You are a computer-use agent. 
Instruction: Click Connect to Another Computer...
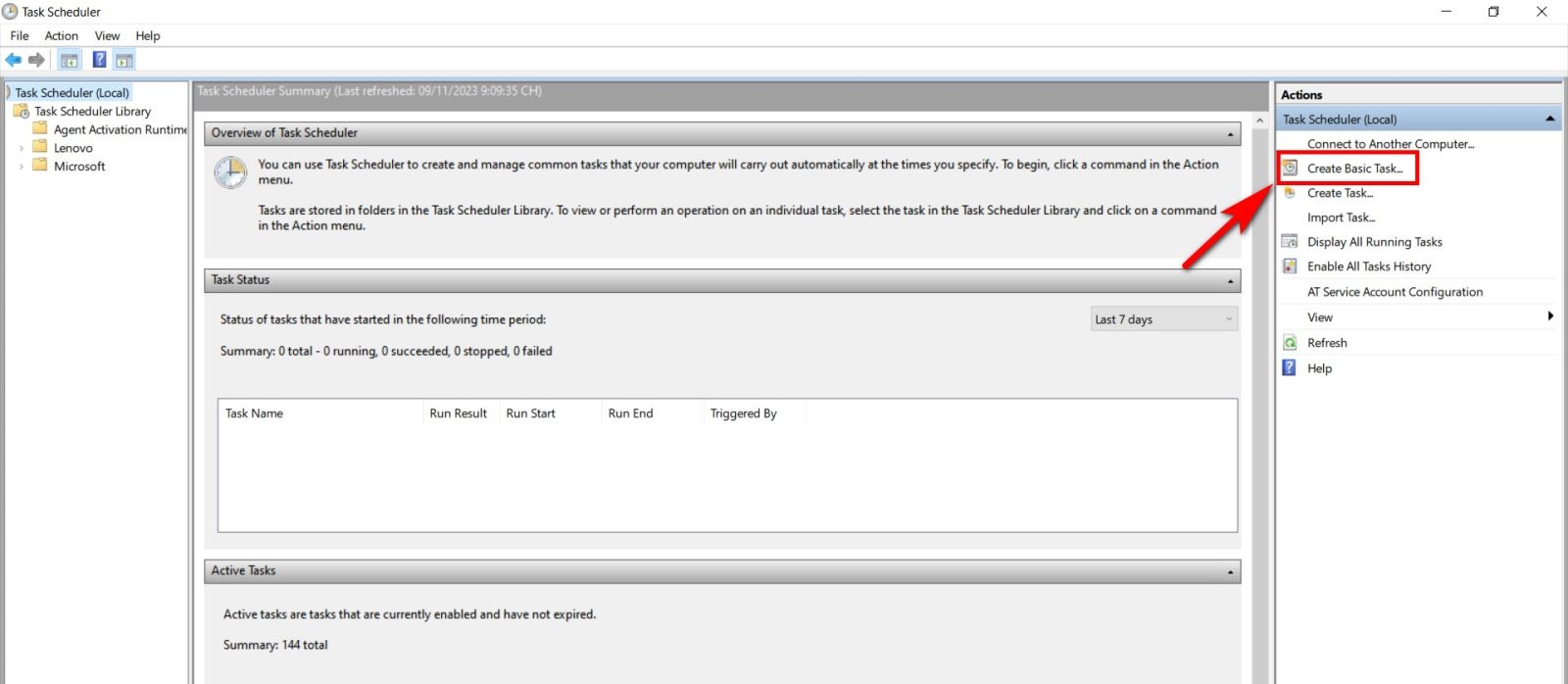point(1391,143)
